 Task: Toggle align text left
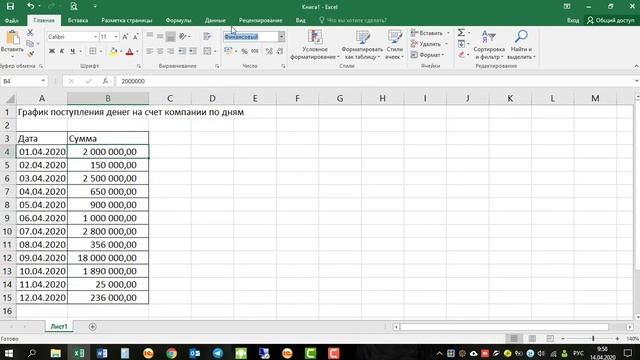pyautogui.click(x=150, y=51)
